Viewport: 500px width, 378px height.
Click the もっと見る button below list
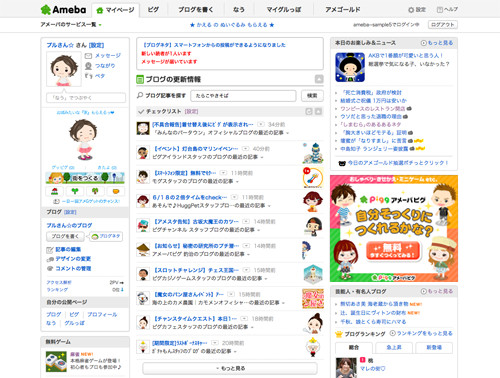click(x=230, y=368)
